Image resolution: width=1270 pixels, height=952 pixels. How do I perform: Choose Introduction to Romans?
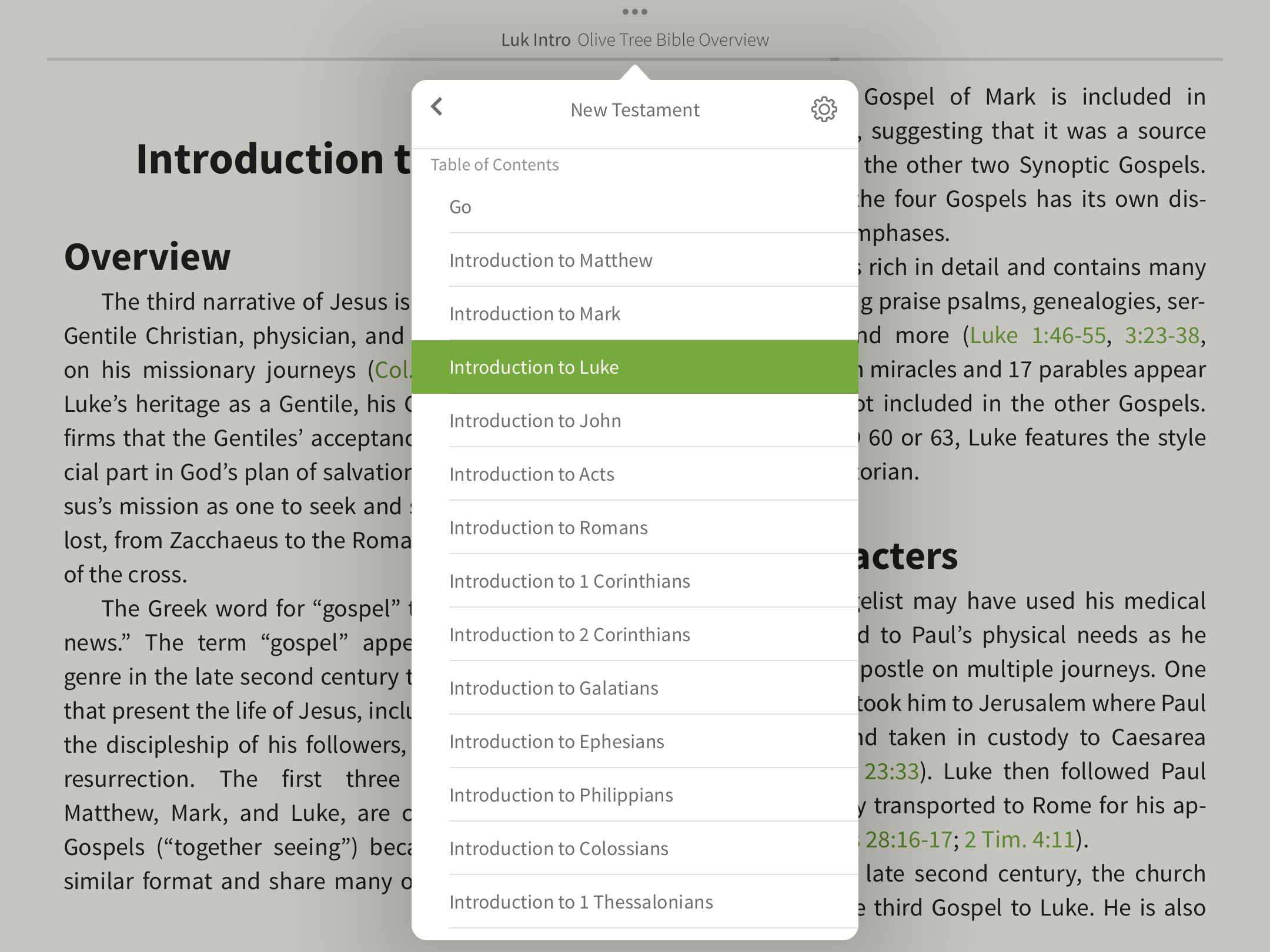coord(548,528)
